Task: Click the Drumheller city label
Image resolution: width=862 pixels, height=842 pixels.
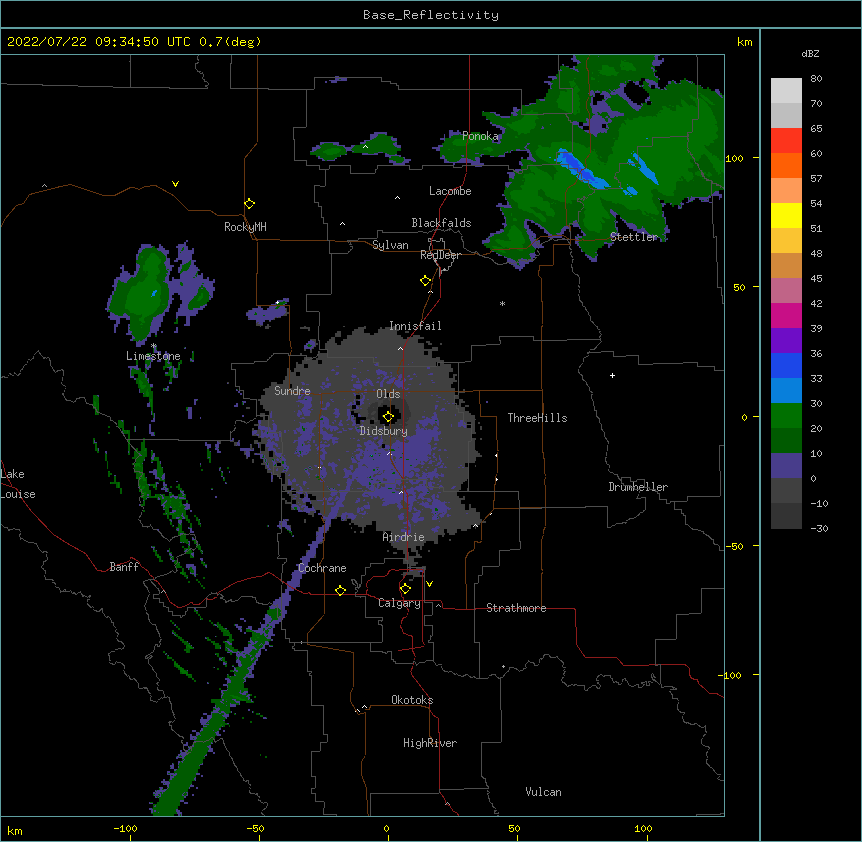Action: 638,487
